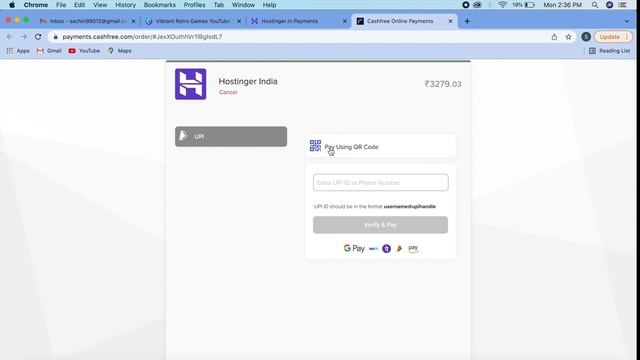Open the Apple menu
This screenshot has height=360, width=640.
pyautogui.click(x=12, y=5)
